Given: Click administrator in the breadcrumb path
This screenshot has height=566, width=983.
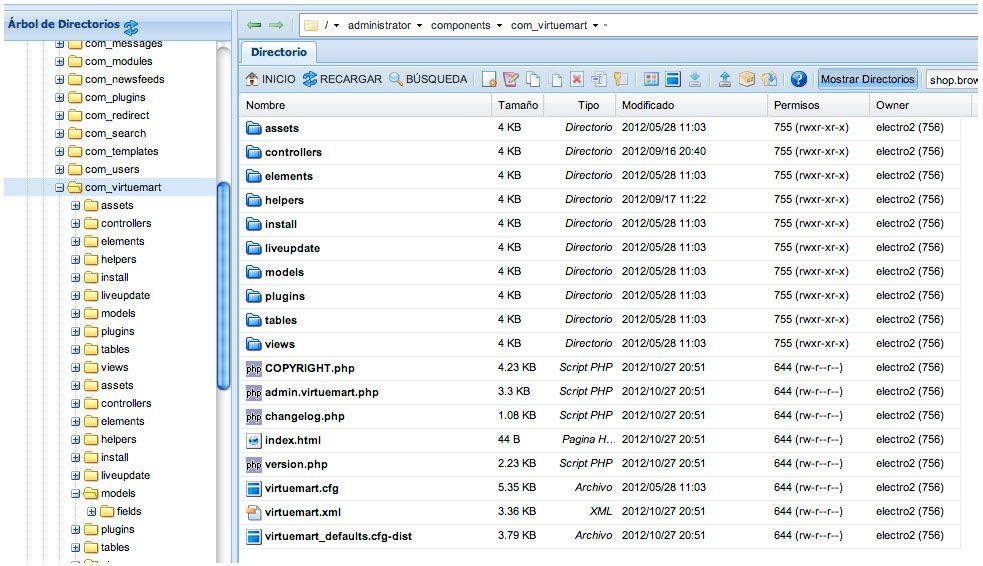Looking at the screenshot, I should tap(379, 26).
